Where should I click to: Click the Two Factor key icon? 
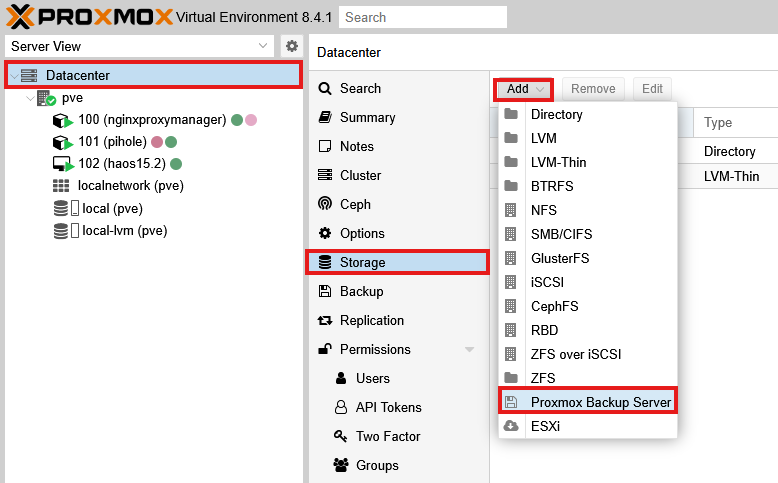(x=340, y=436)
